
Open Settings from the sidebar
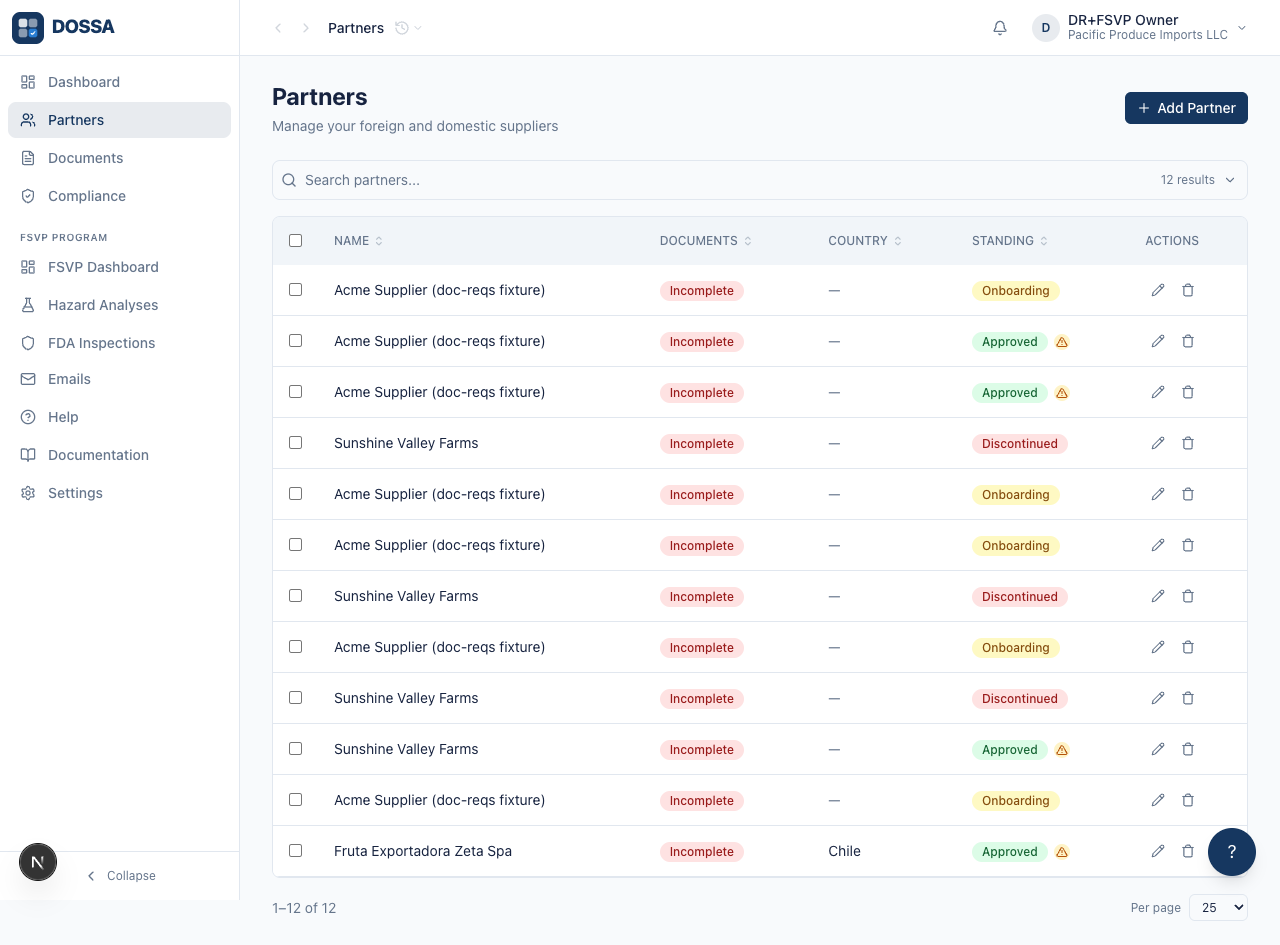pos(119,493)
